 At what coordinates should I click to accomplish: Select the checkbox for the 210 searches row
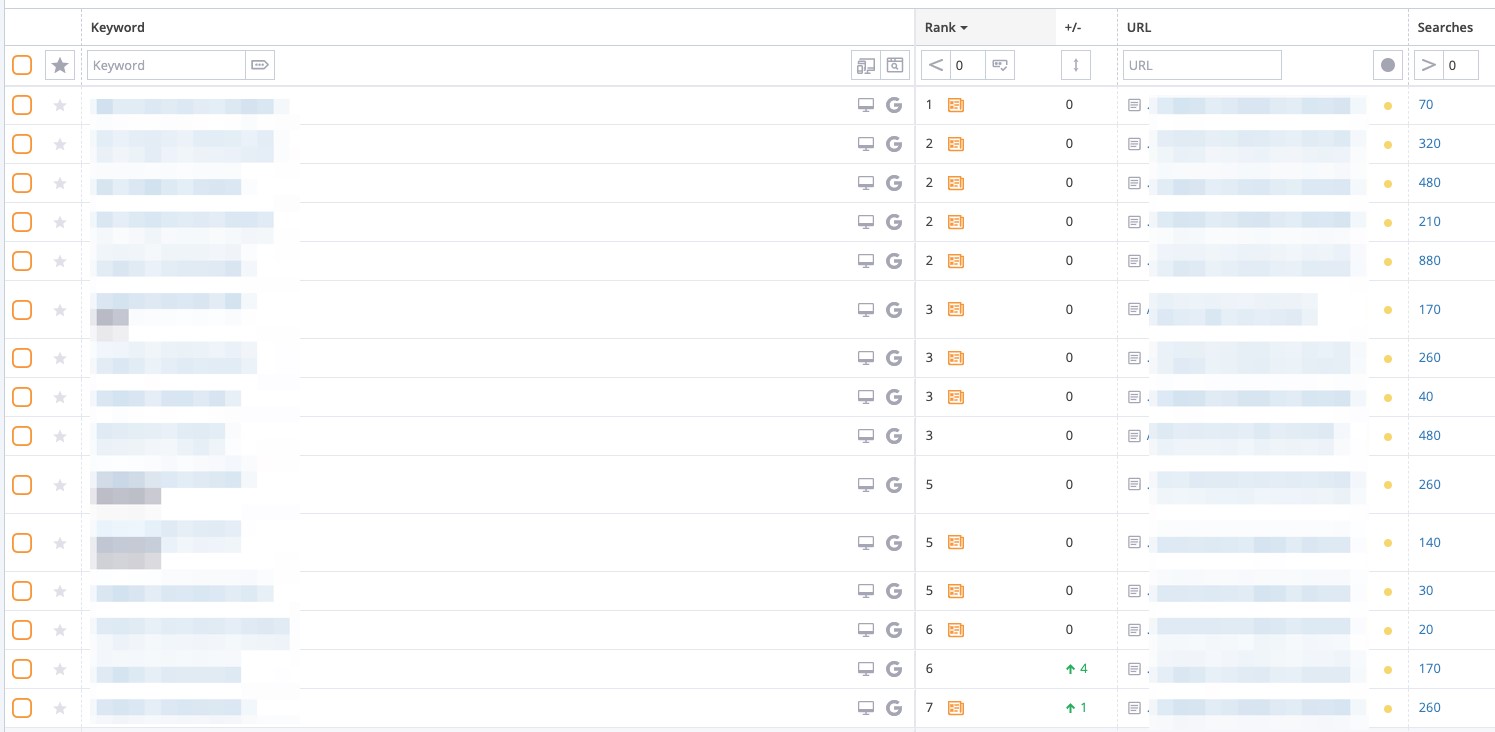click(22, 222)
